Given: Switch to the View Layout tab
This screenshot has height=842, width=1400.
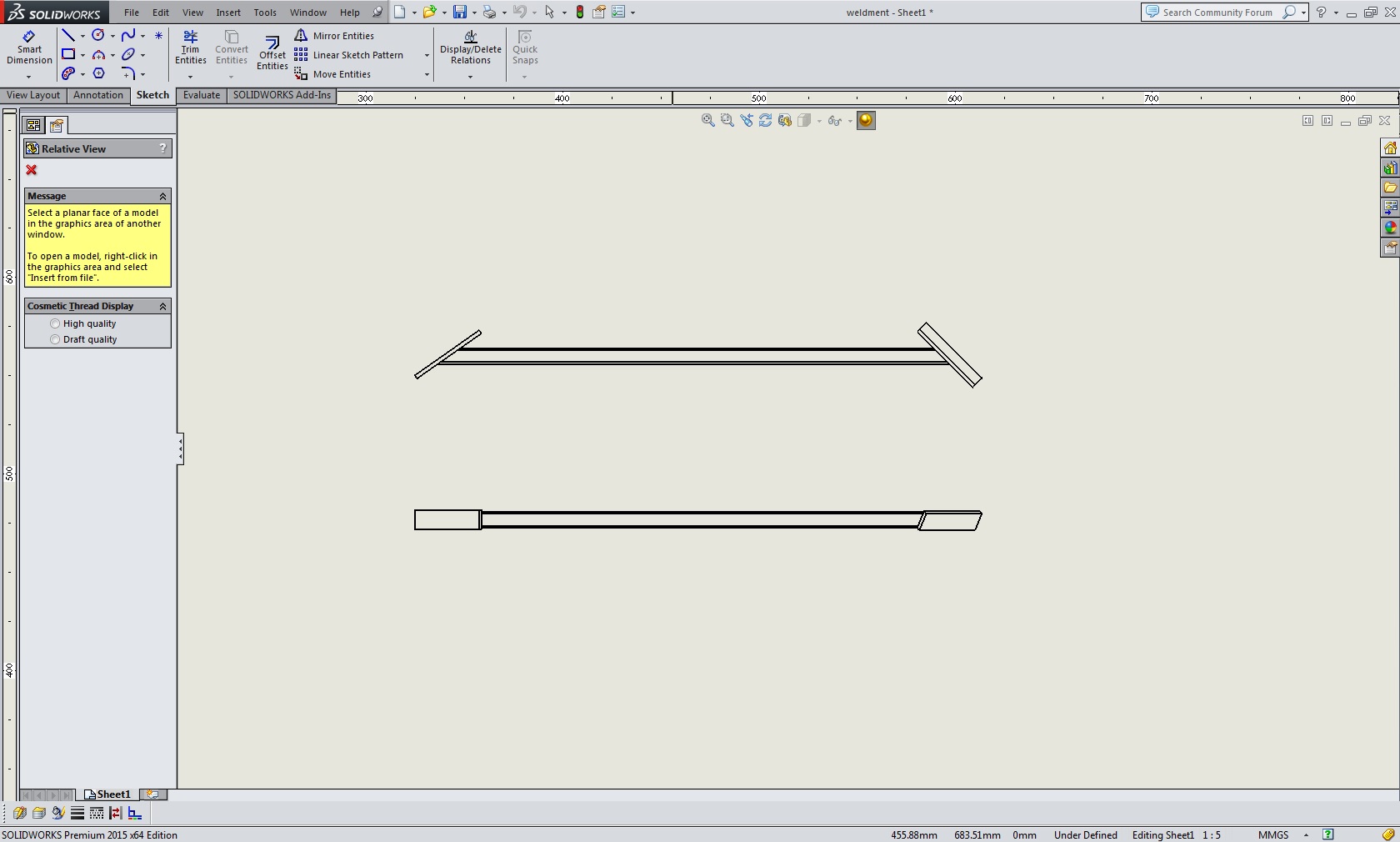Looking at the screenshot, I should tap(33, 95).
